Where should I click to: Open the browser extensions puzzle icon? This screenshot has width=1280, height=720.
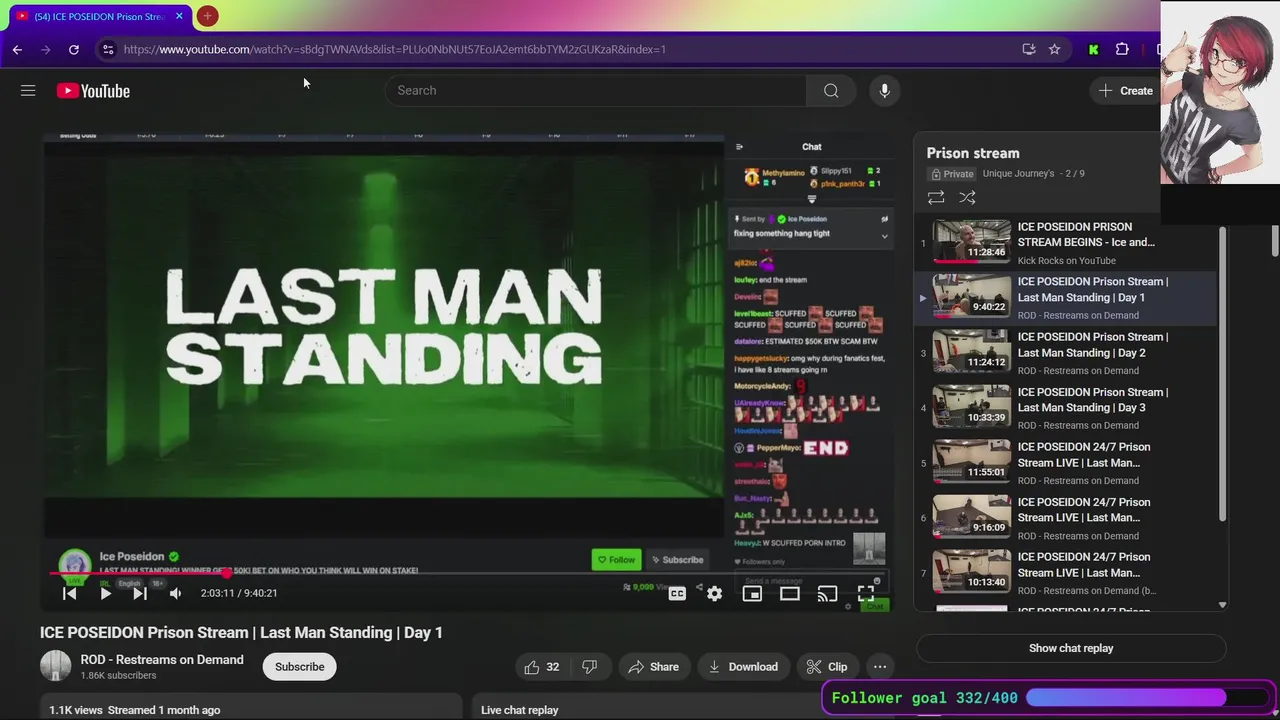pyautogui.click(x=1122, y=49)
